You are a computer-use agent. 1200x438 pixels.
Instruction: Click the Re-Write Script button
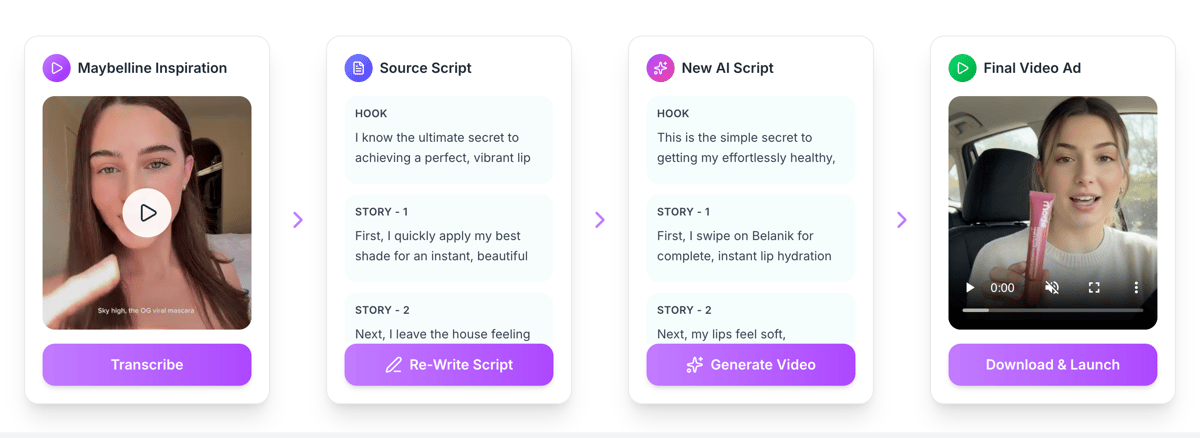point(449,365)
